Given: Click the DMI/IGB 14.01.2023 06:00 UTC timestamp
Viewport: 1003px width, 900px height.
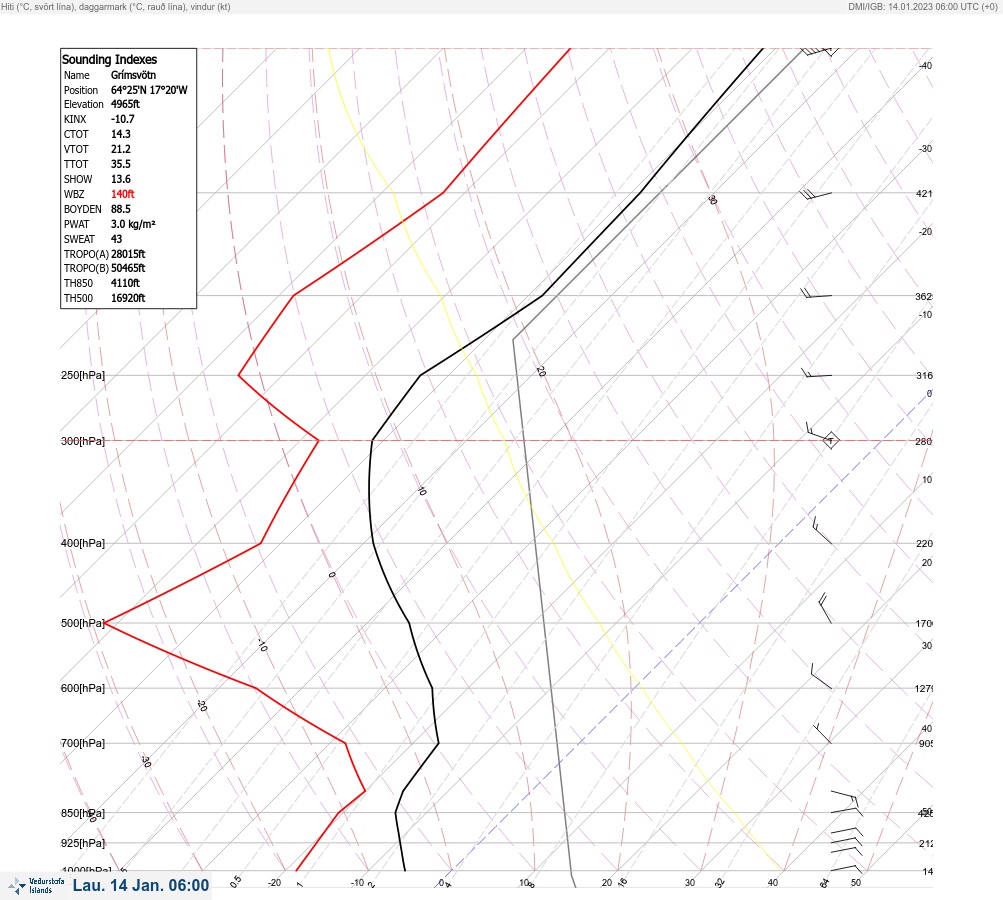Looking at the screenshot, I should 922,6.
